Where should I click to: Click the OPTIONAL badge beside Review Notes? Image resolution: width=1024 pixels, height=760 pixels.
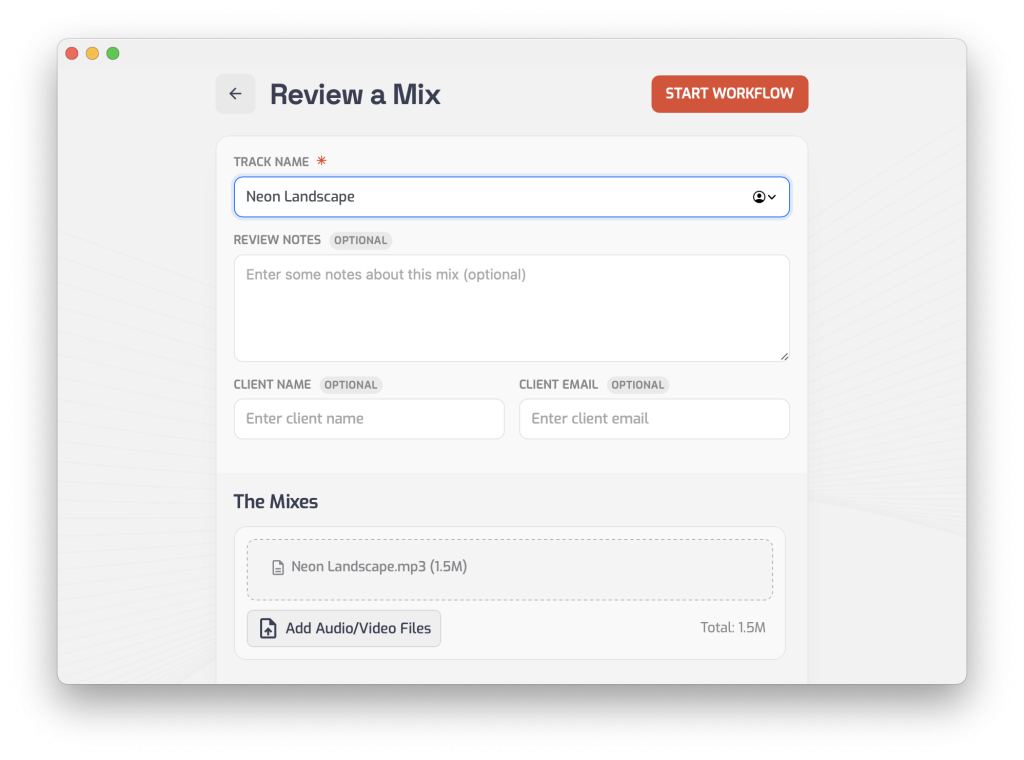tap(360, 240)
